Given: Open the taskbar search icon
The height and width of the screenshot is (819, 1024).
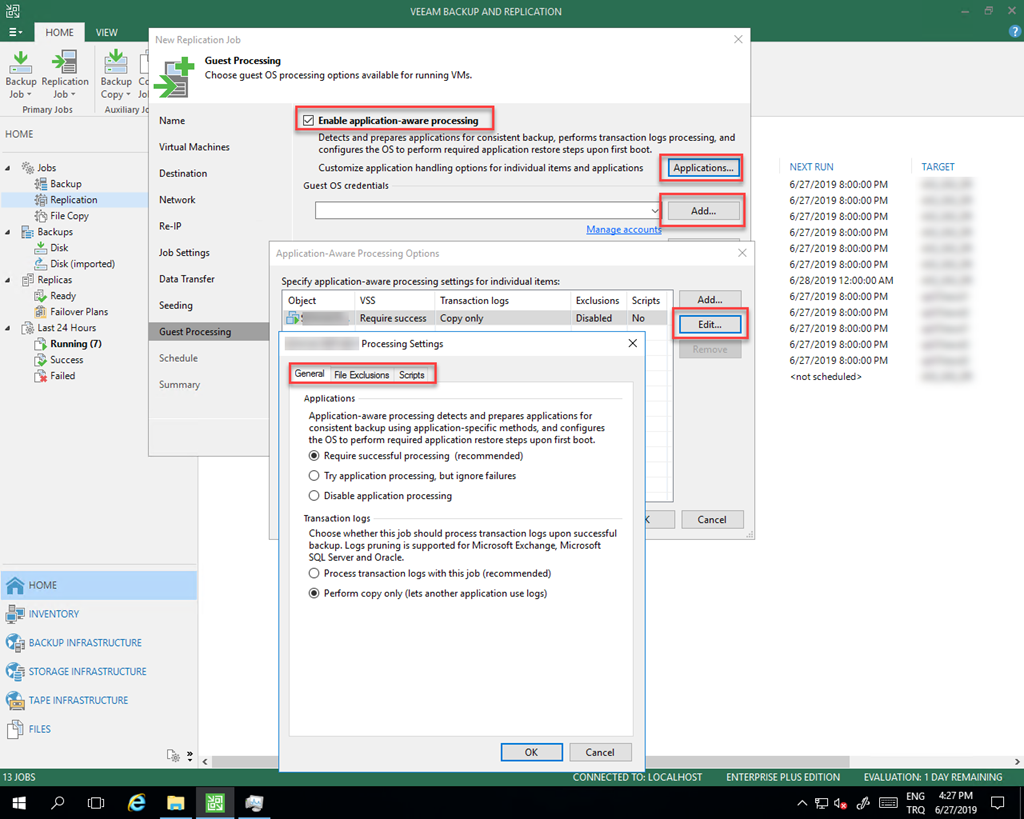Looking at the screenshot, I should click(58, 803).
